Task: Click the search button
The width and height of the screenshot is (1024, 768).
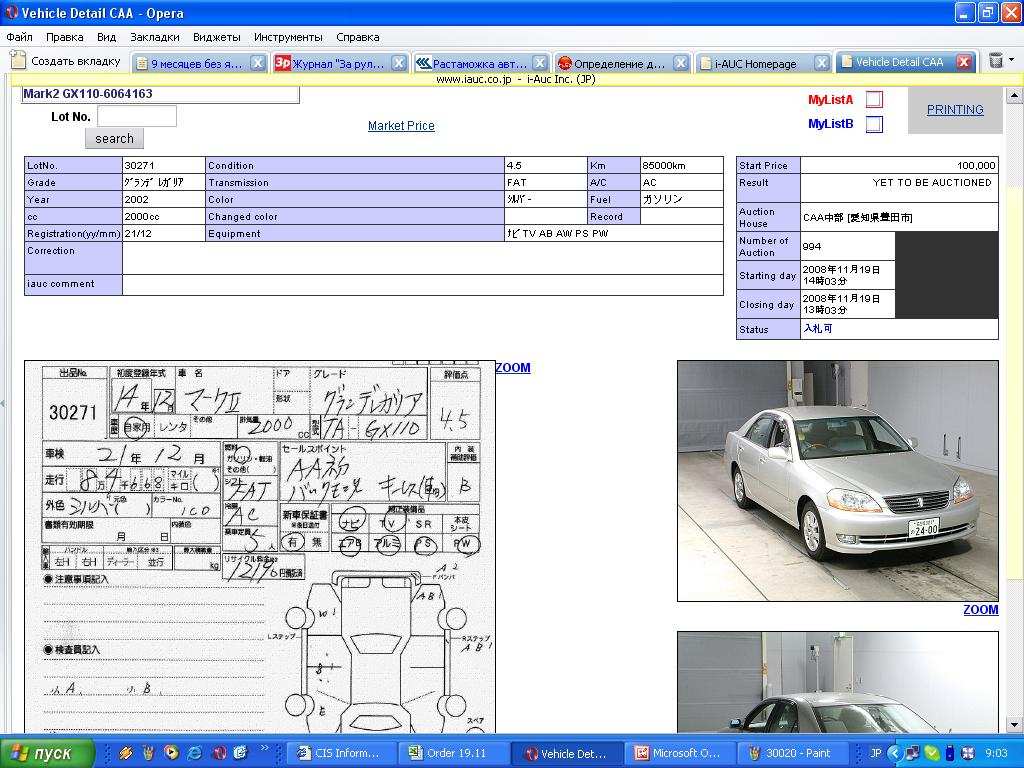Action: [x=114, y=138]
